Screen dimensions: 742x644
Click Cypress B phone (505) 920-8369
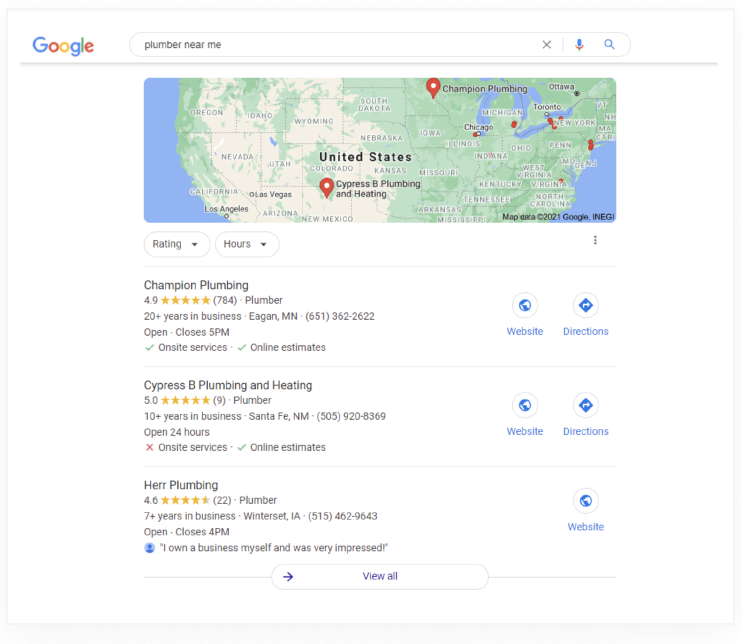tap(351, 416)
